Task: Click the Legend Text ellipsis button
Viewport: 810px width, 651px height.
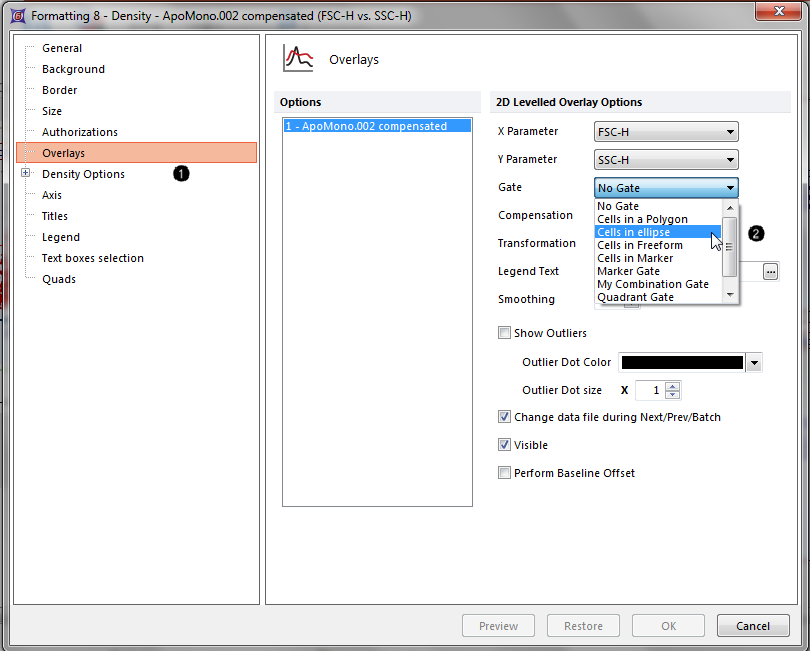Action: click(x=770, y=271)
